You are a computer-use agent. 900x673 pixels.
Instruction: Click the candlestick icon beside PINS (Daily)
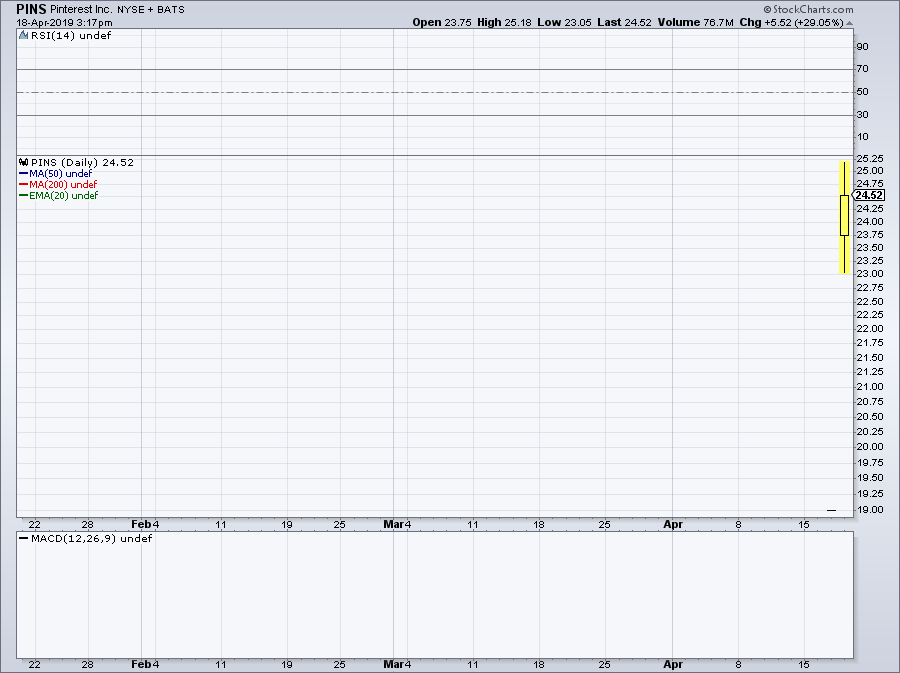point(24,162)
